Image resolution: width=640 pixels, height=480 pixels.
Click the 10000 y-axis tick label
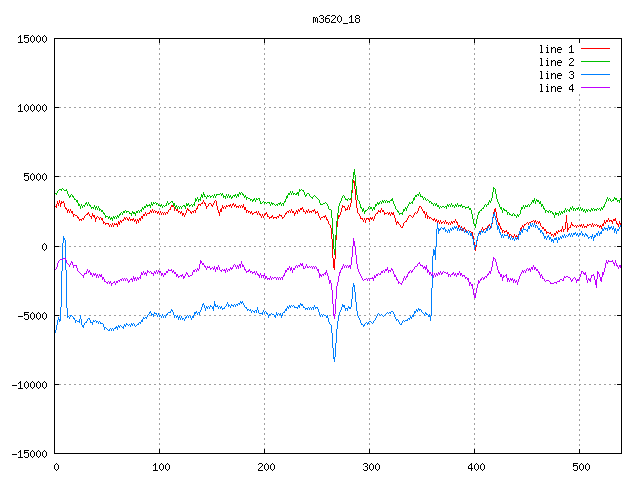(x=30, y=108)
